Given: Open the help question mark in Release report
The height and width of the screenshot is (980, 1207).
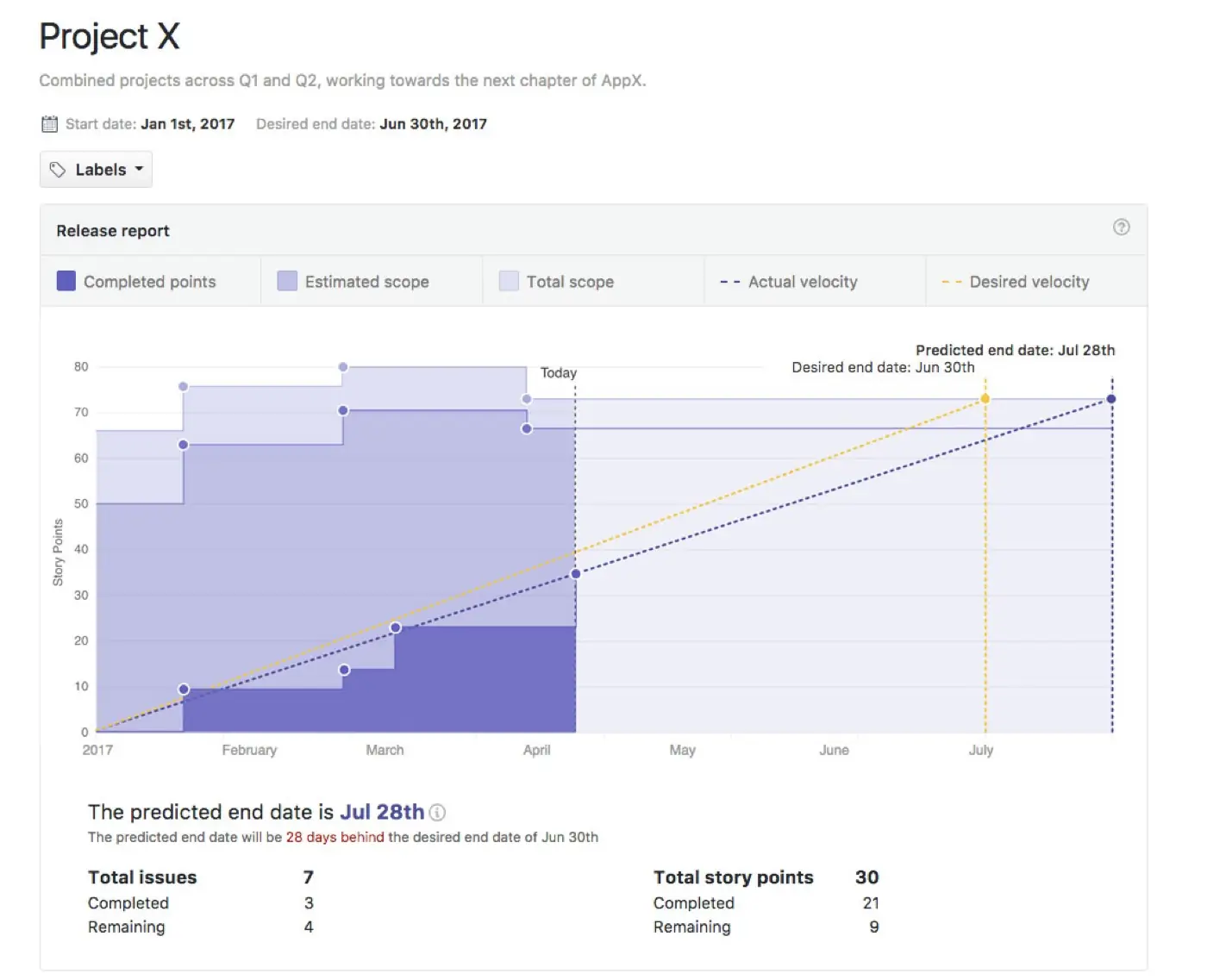Looking at the screenshot, I should [x=1121, y=228].
